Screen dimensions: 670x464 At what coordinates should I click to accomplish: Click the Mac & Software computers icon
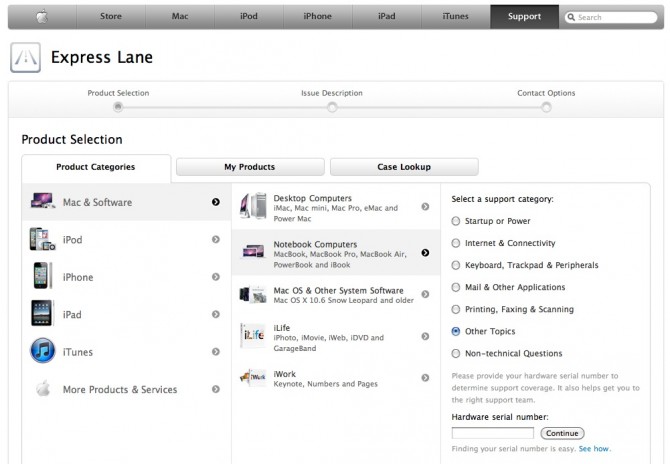pos(43,201)
